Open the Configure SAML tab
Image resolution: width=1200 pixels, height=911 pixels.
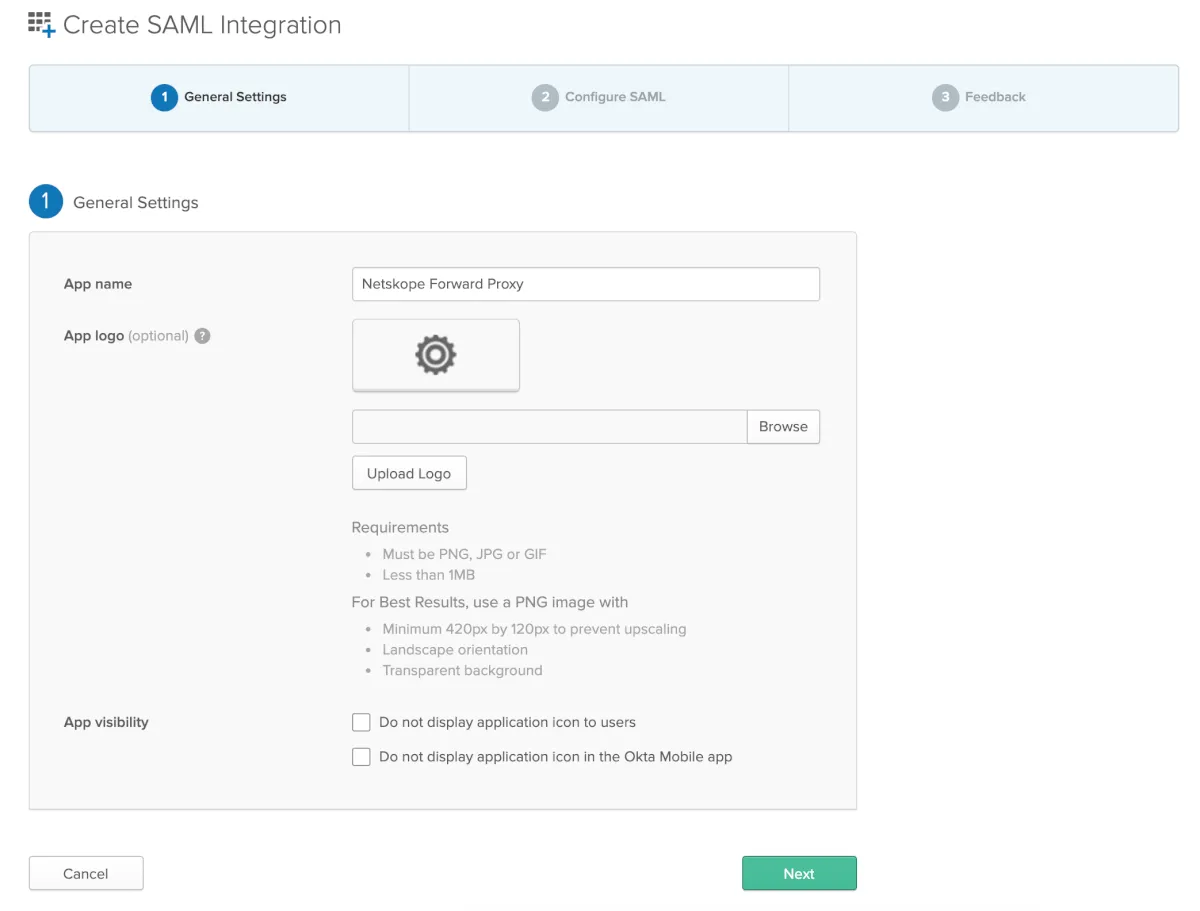614,97
